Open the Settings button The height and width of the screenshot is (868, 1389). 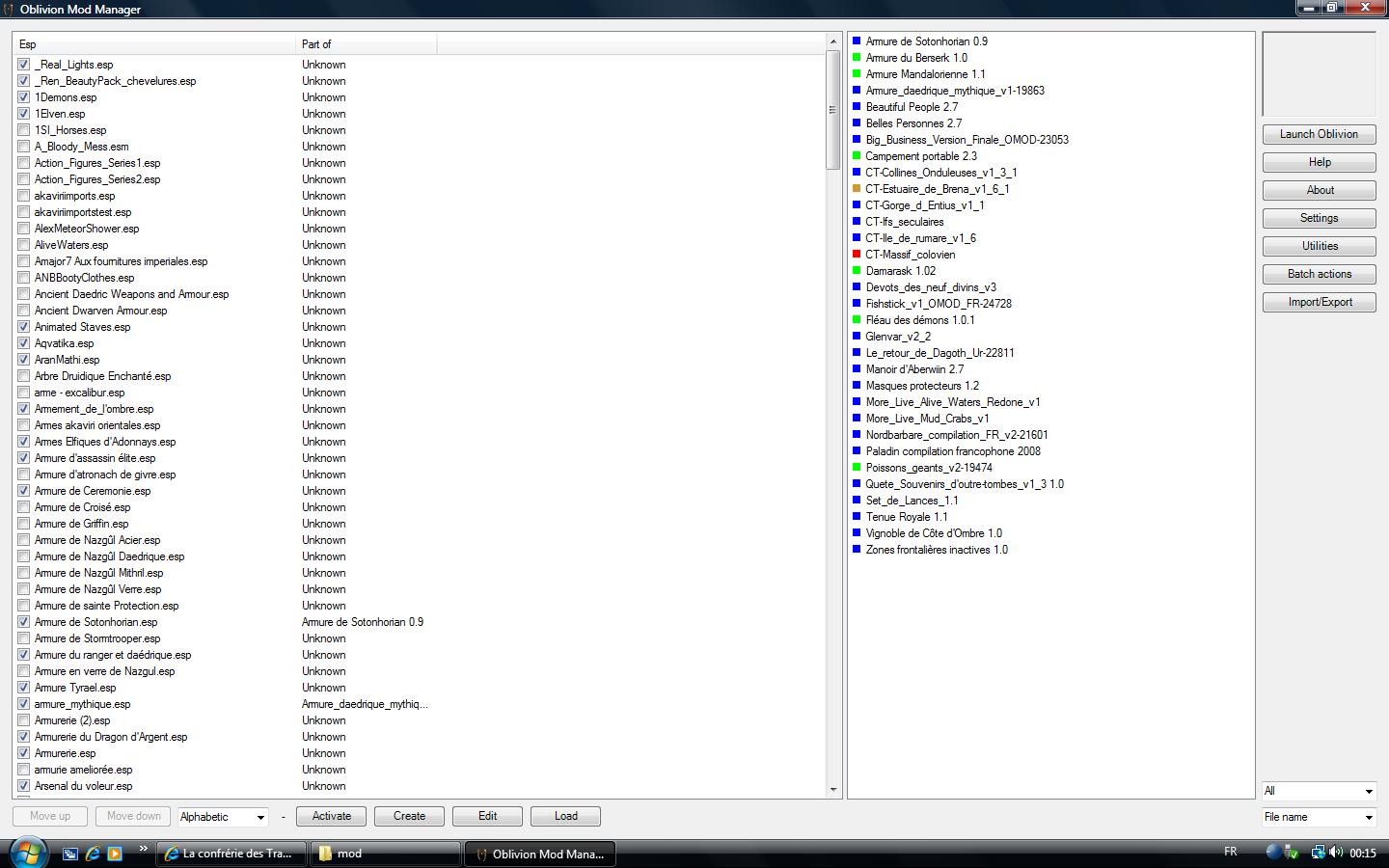tap(1319, 218)
